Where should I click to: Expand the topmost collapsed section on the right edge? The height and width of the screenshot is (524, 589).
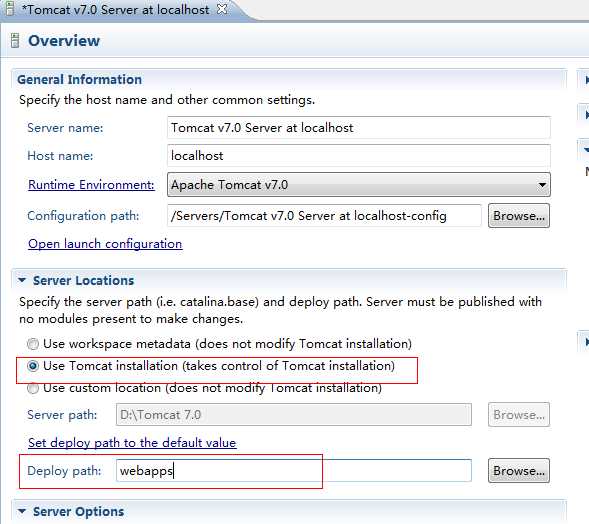coord(586,80)
